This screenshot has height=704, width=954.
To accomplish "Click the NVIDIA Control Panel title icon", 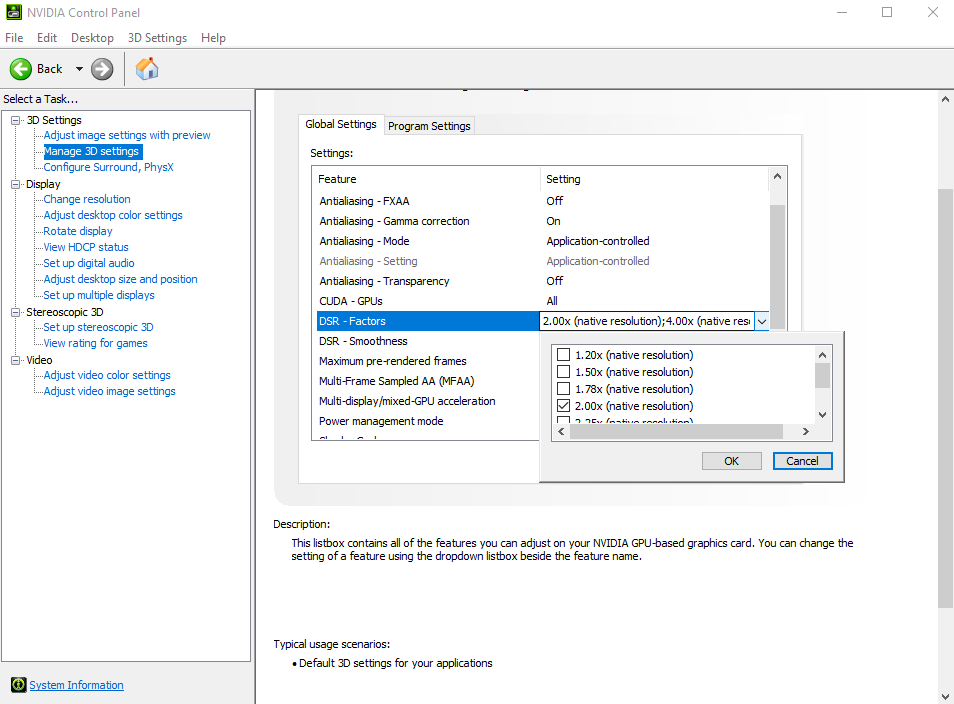I will coord(13,12).
